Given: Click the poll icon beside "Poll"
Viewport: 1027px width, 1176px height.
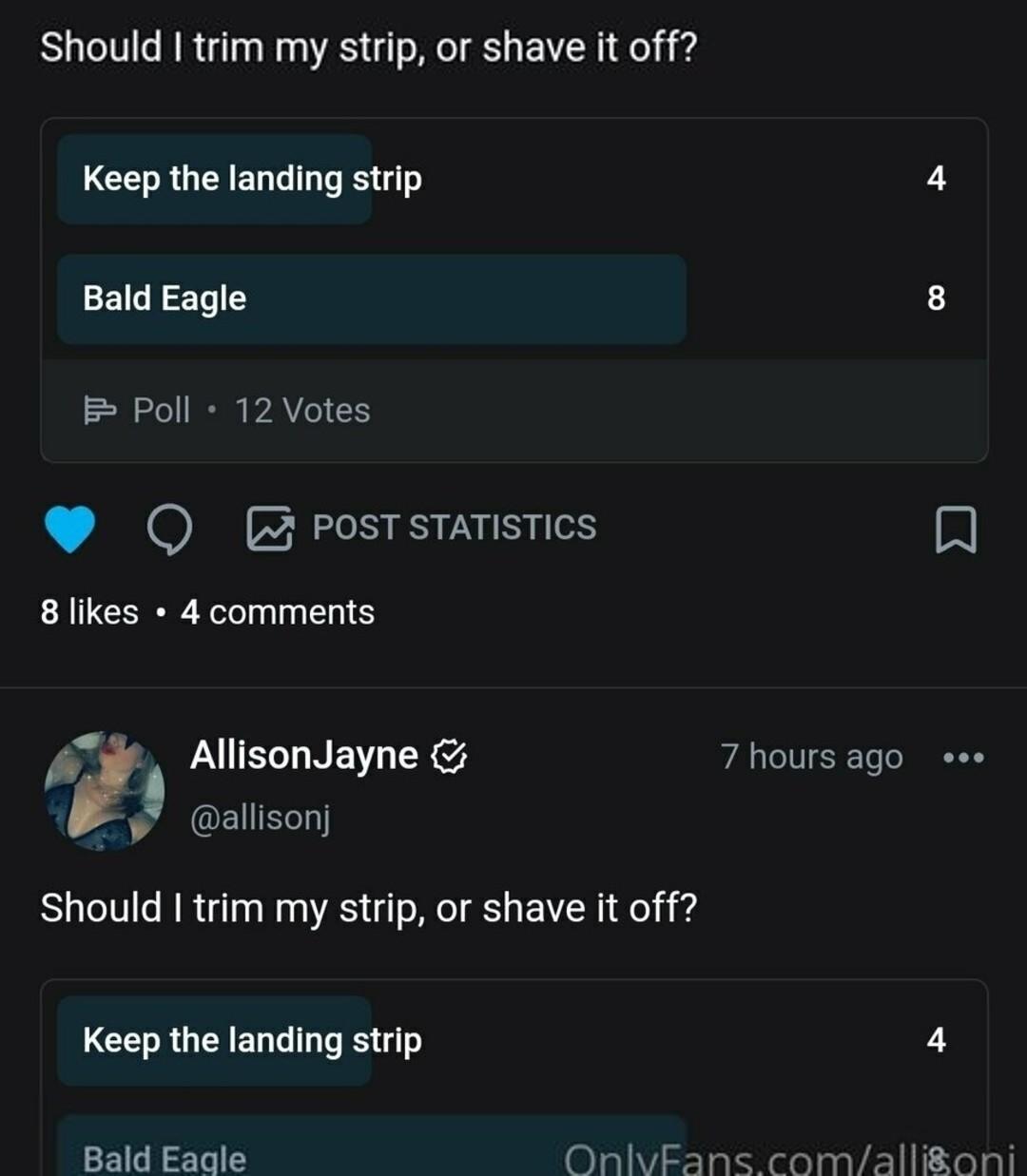Looking at the screenshot, I should (99, 411).
